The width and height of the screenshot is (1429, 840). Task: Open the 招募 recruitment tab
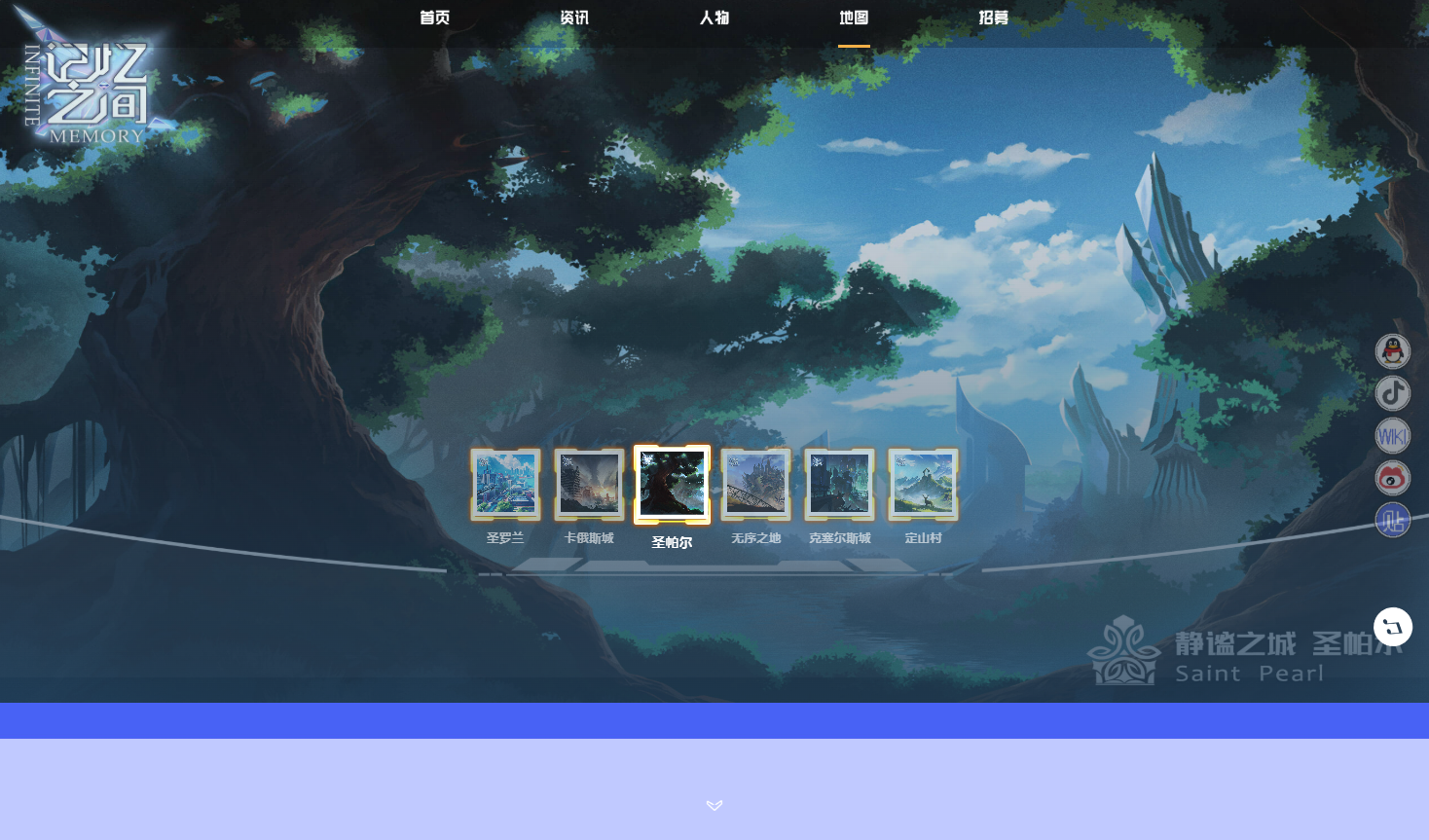[994, 18]
